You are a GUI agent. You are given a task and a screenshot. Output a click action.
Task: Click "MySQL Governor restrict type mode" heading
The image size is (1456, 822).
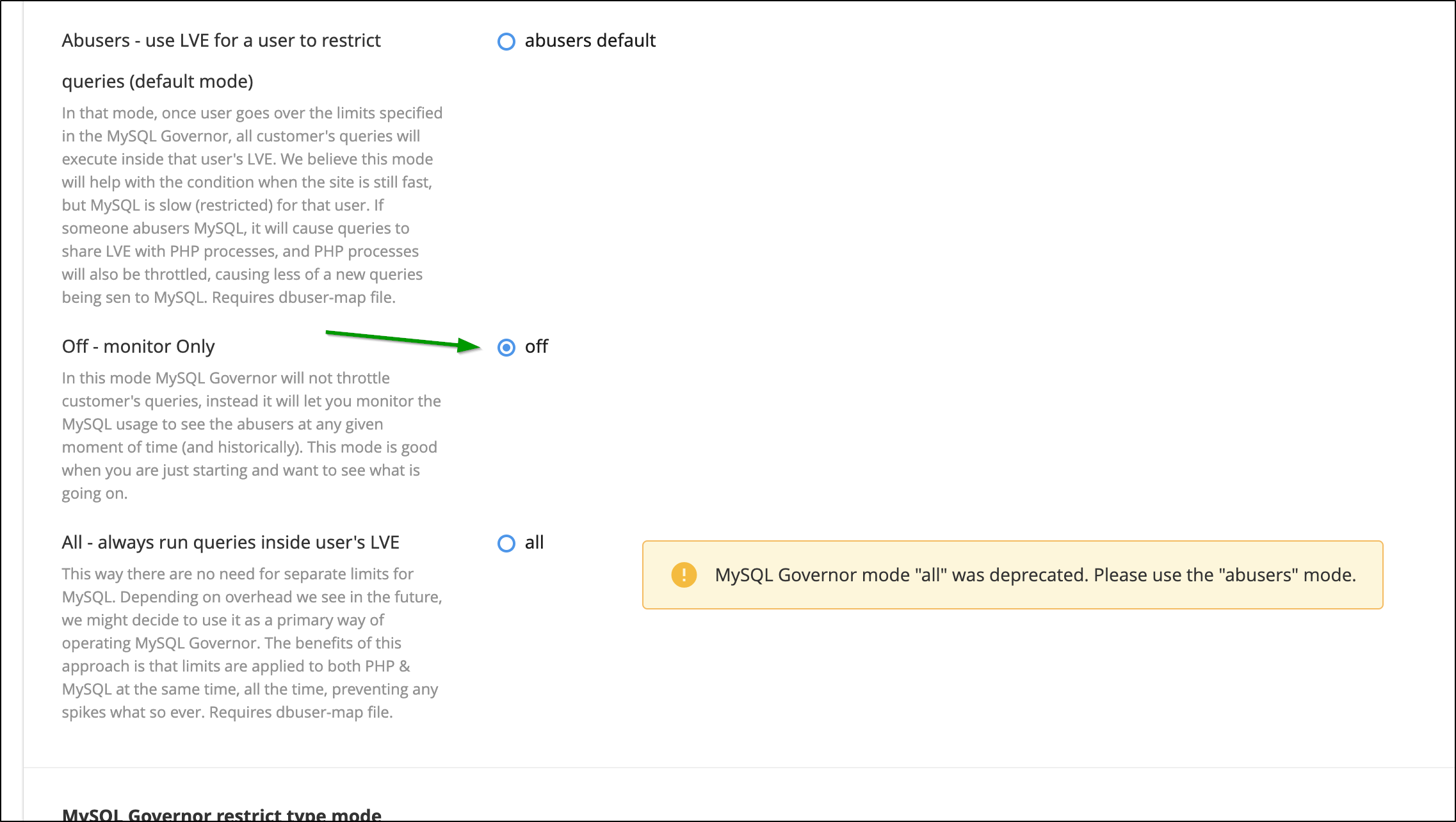(222, 814)
